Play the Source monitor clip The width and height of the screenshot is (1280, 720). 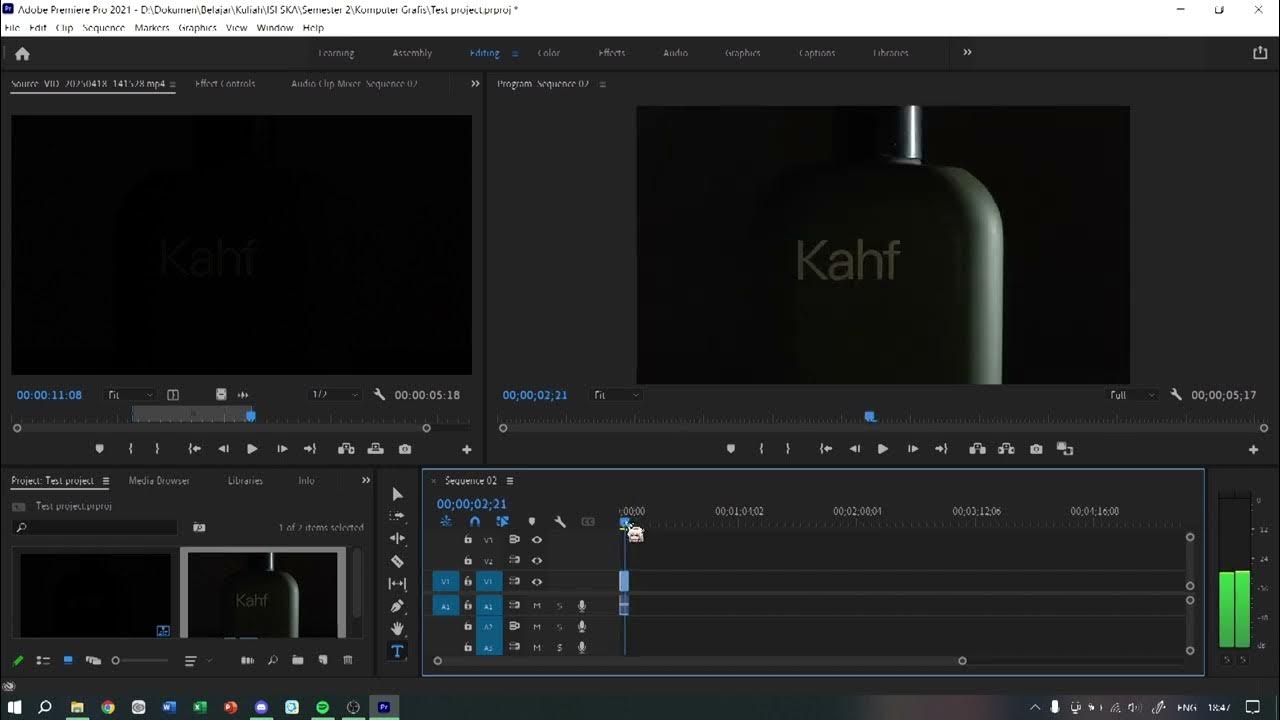pyautogui.click(x=252, y=449)
